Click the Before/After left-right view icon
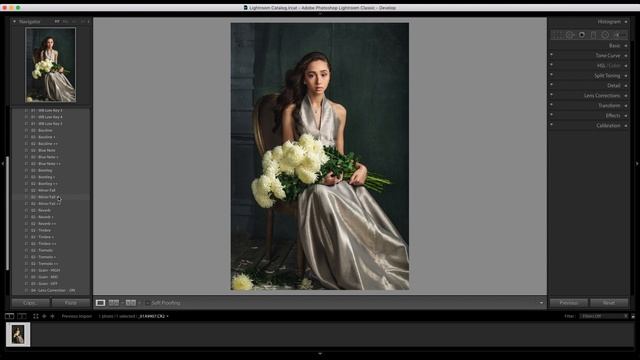The width and height of the screenshot is (640, 360). 114,303
